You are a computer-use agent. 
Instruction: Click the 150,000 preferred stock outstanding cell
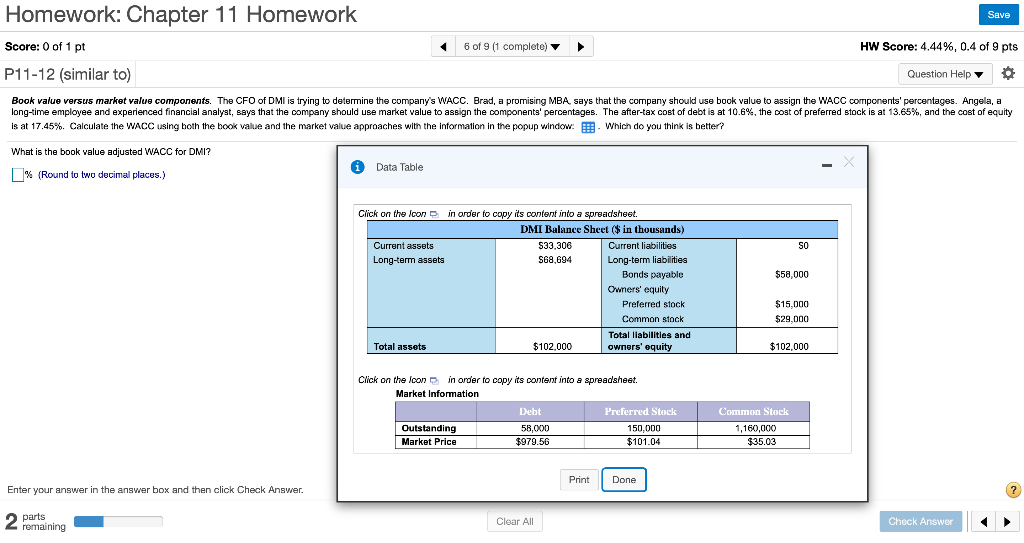click(644, 429)
